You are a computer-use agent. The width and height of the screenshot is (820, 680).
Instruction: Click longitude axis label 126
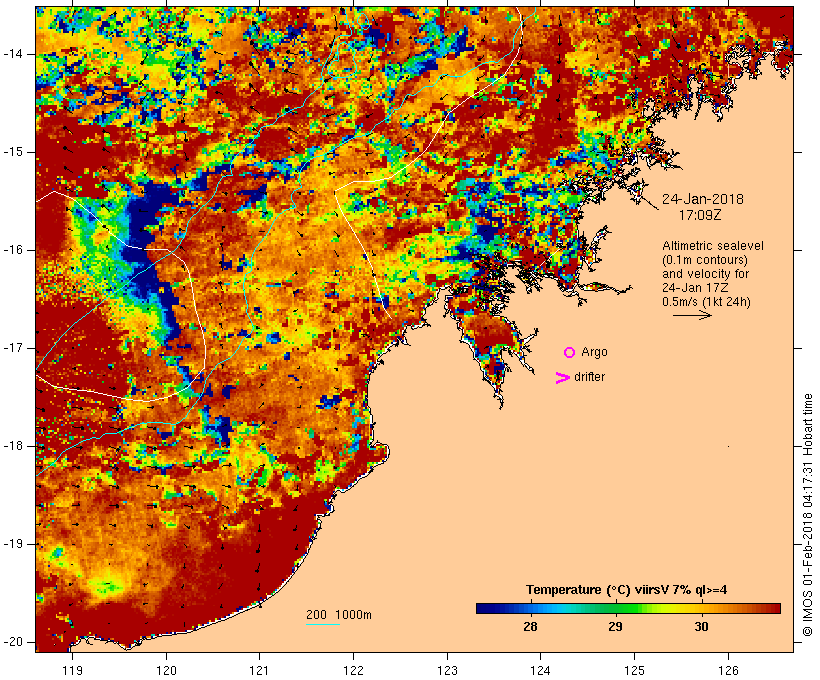pos(728,670)
